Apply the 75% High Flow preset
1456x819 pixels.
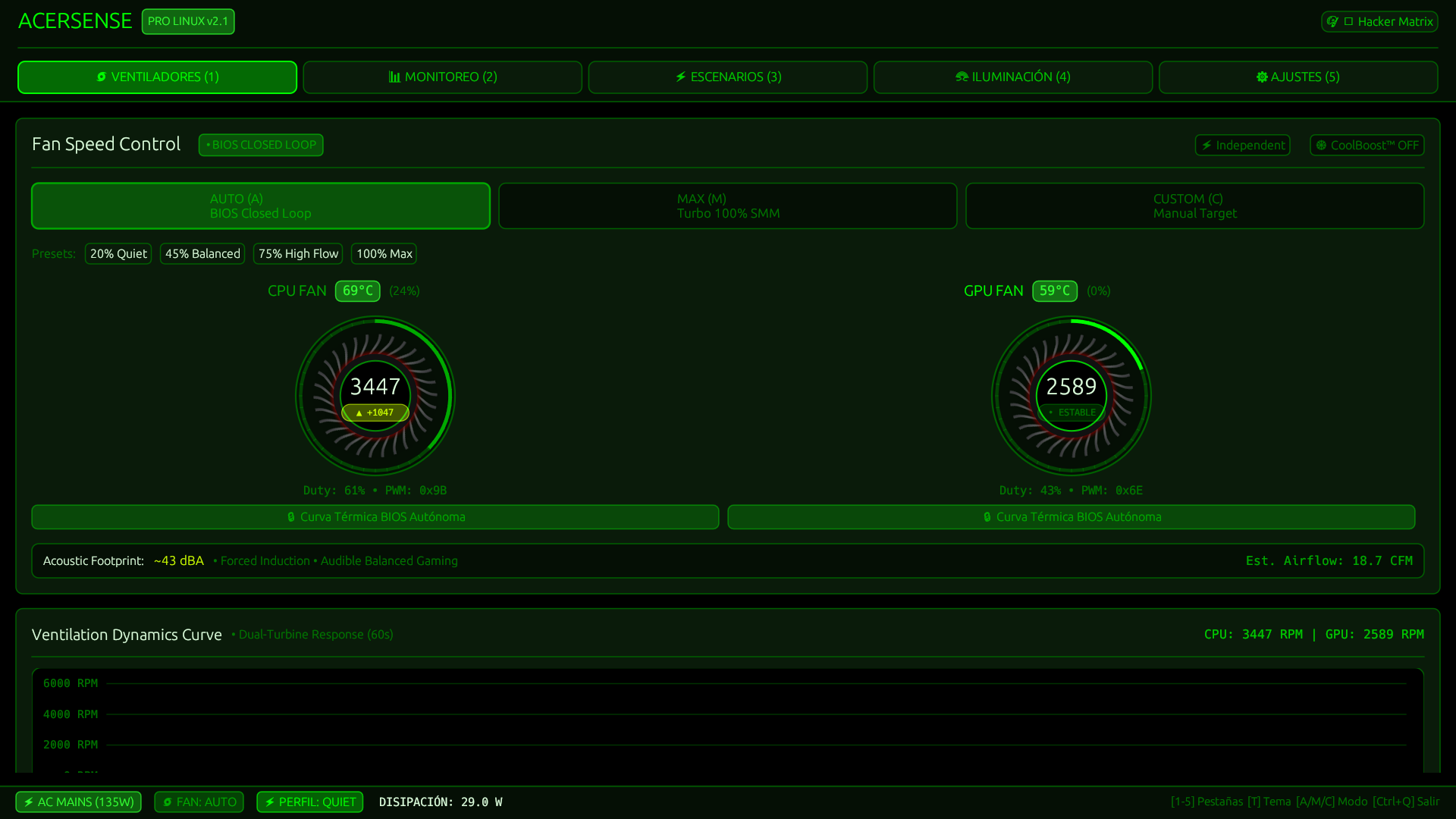pyautogui.click(x=298, y=253)
